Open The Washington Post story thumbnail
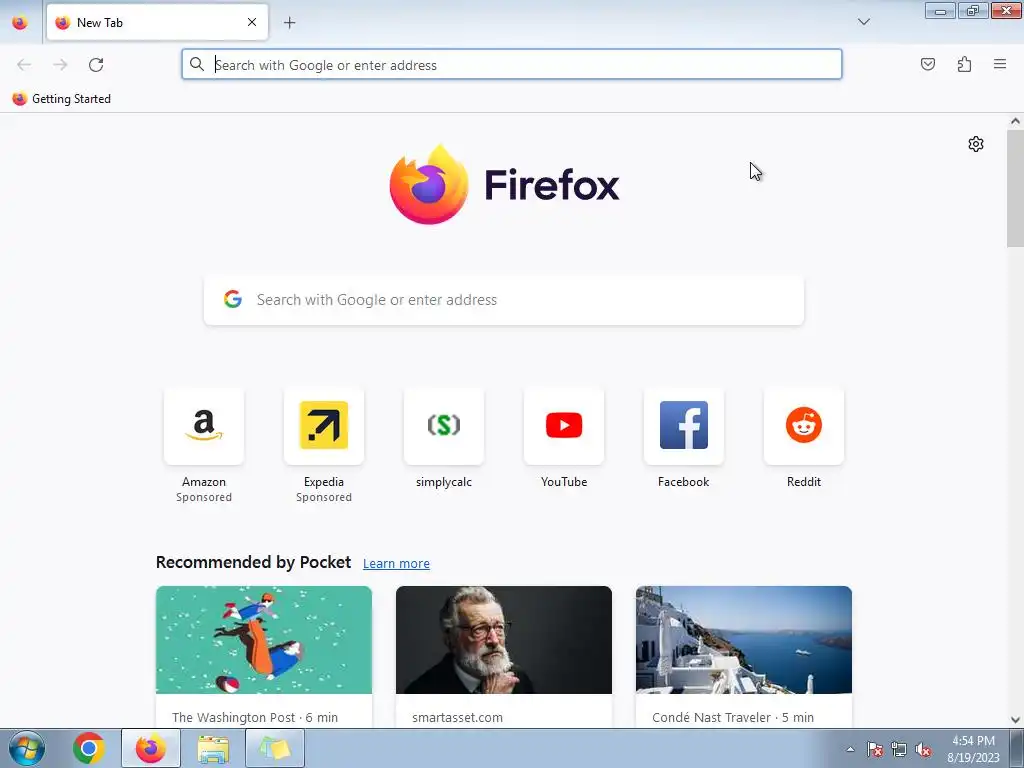 (x=264, y=640)
